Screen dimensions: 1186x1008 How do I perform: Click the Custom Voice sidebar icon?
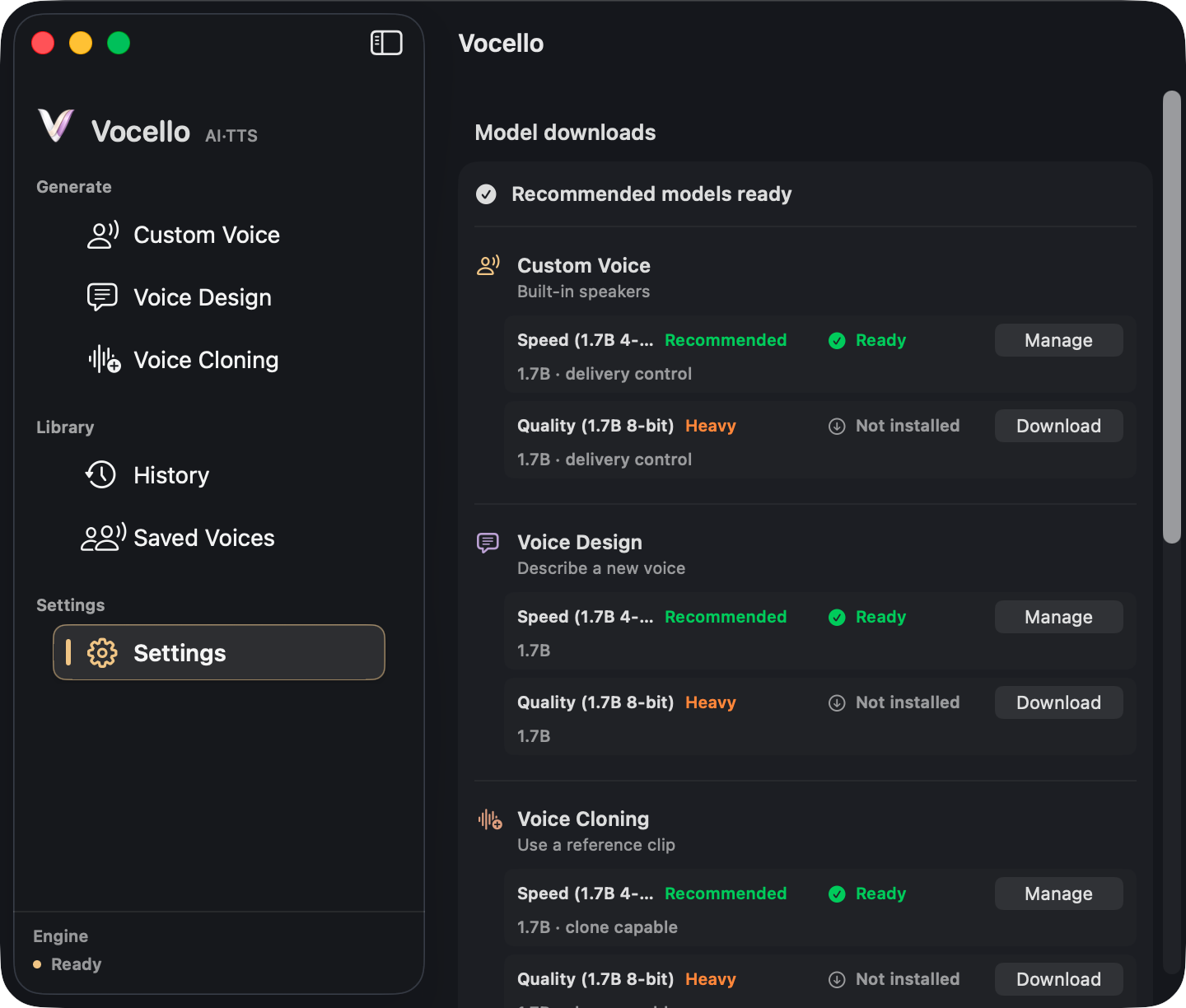[x=103, y=235]
